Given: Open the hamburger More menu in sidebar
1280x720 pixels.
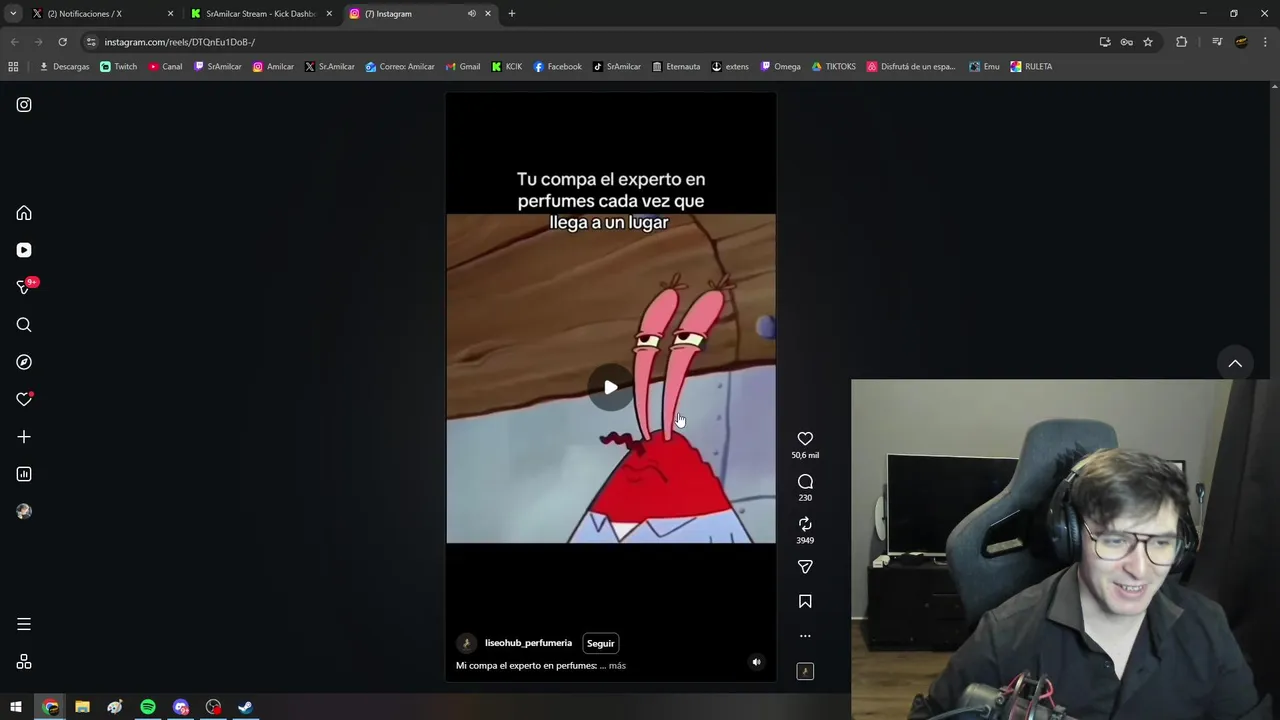Looking at the screenshot, I should point(24,624).
